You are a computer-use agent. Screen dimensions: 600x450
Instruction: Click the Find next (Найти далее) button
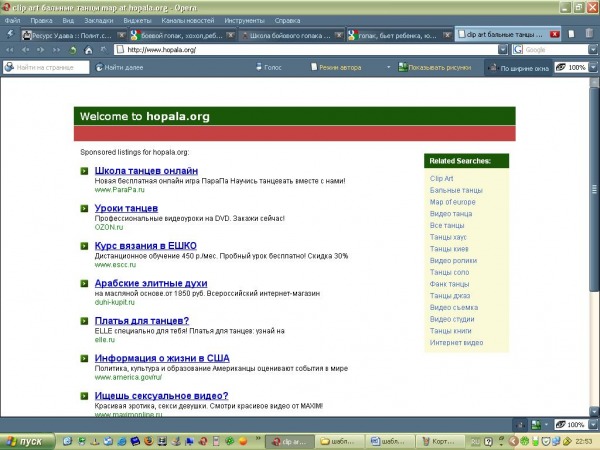(121, 67)
